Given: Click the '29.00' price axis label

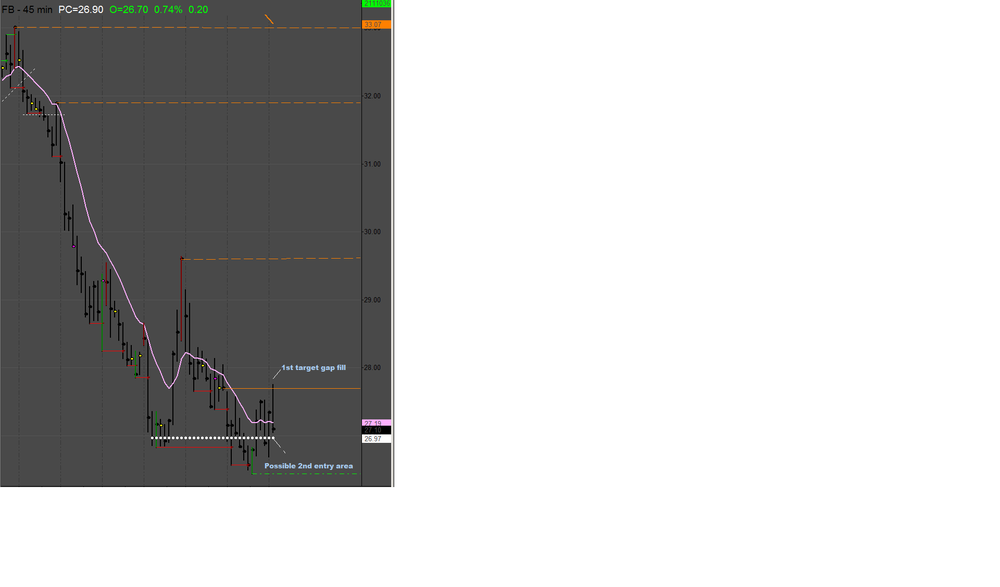Looking at the screenshot, I should click(x=372, y=300).
